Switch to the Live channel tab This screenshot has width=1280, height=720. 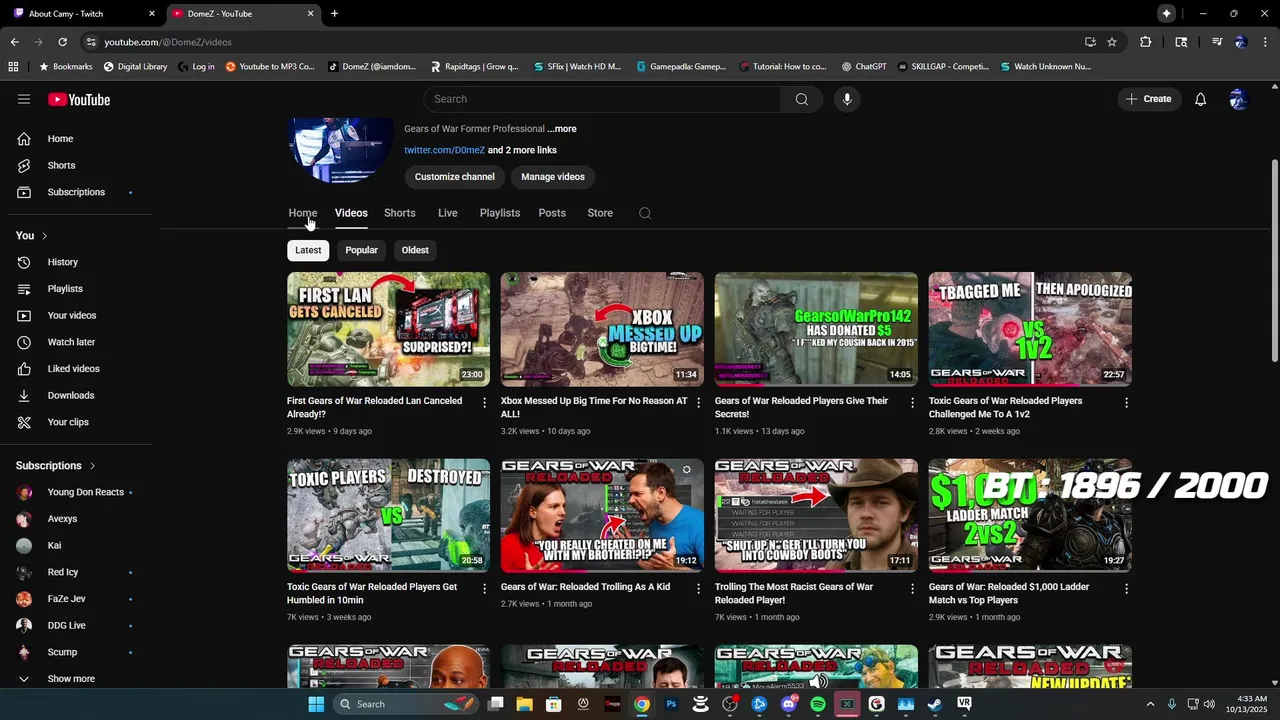(x=448, y=213)
